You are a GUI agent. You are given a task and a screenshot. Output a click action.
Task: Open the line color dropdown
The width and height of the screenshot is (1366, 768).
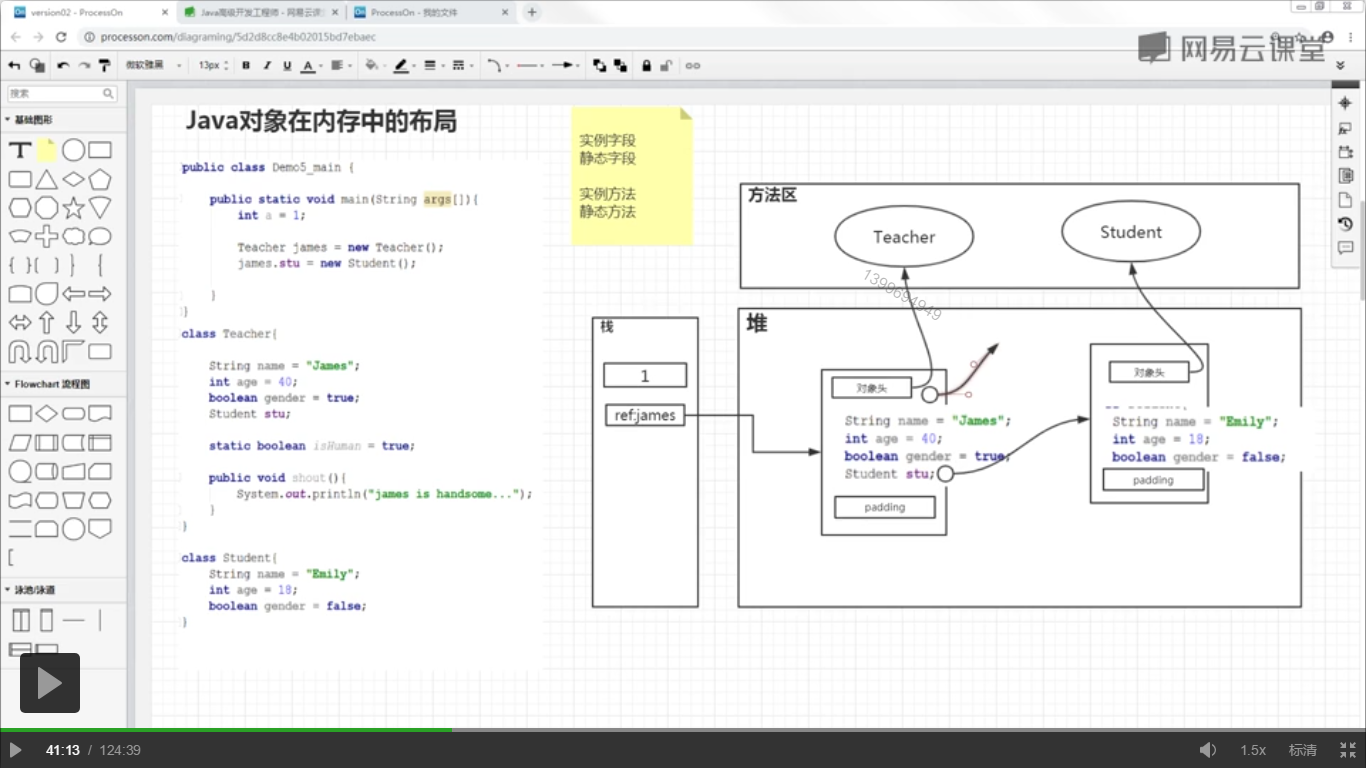pyautogui.click(x=404, y=65)
